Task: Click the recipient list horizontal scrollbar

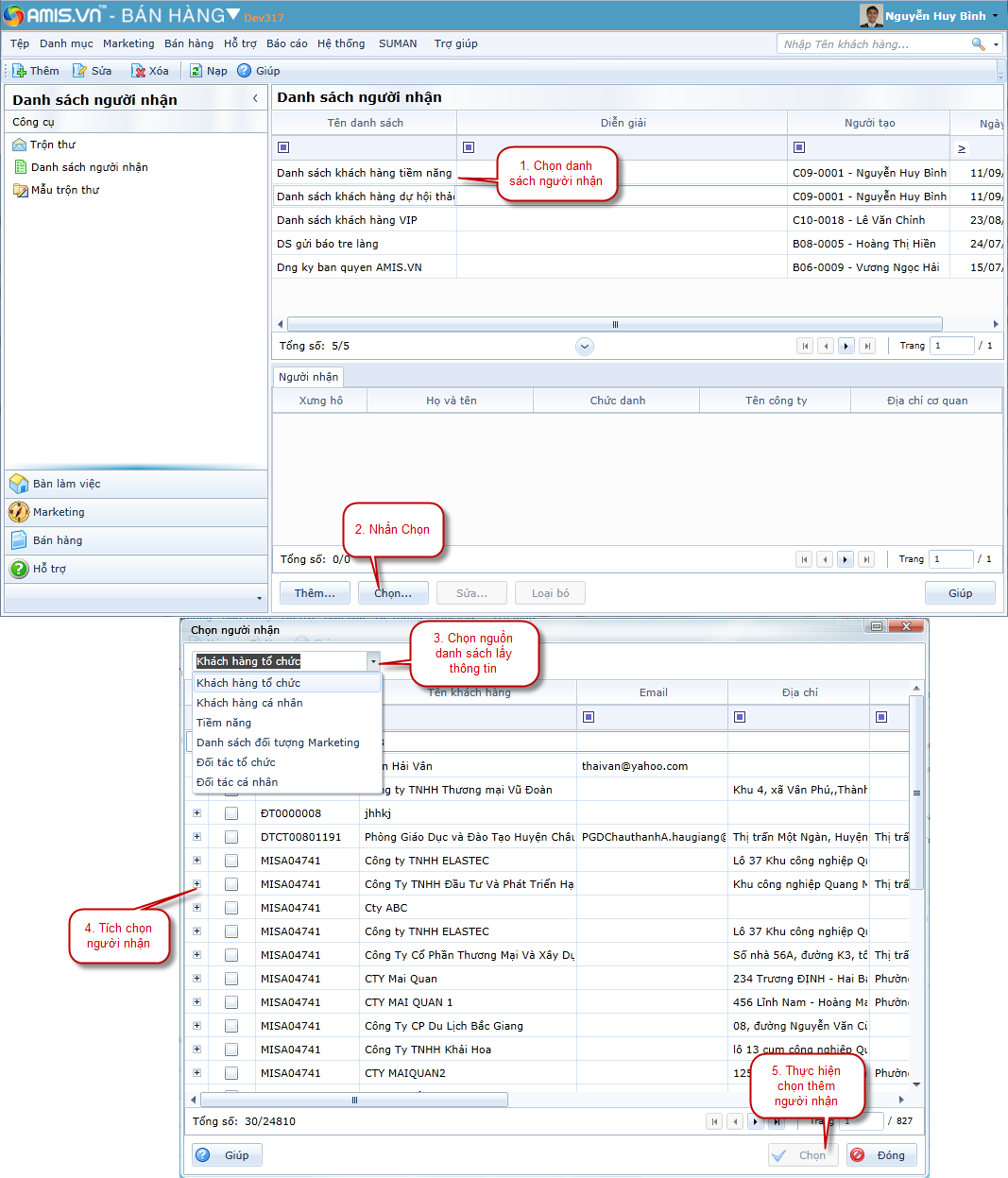Action: point(614,324)
